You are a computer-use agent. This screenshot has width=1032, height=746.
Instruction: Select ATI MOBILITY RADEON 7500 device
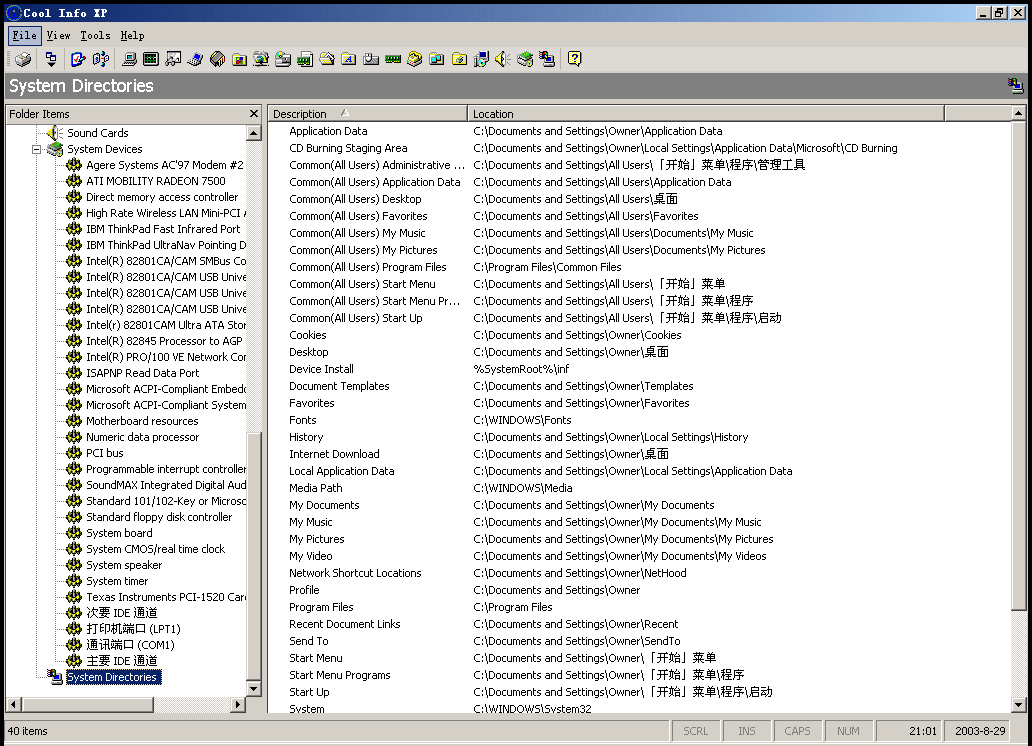click(155, 181)
